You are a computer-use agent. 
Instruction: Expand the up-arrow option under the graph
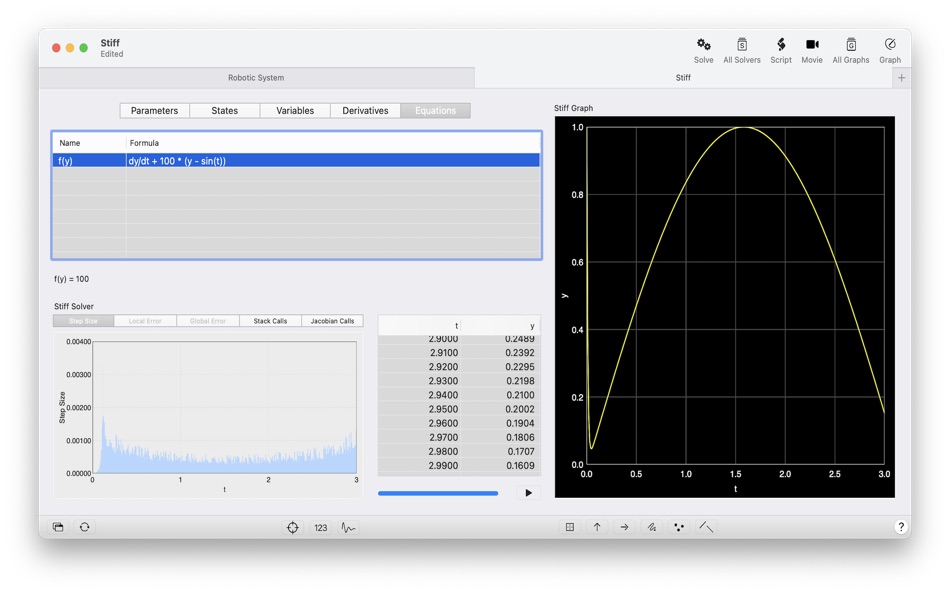[x=597, y=527]
